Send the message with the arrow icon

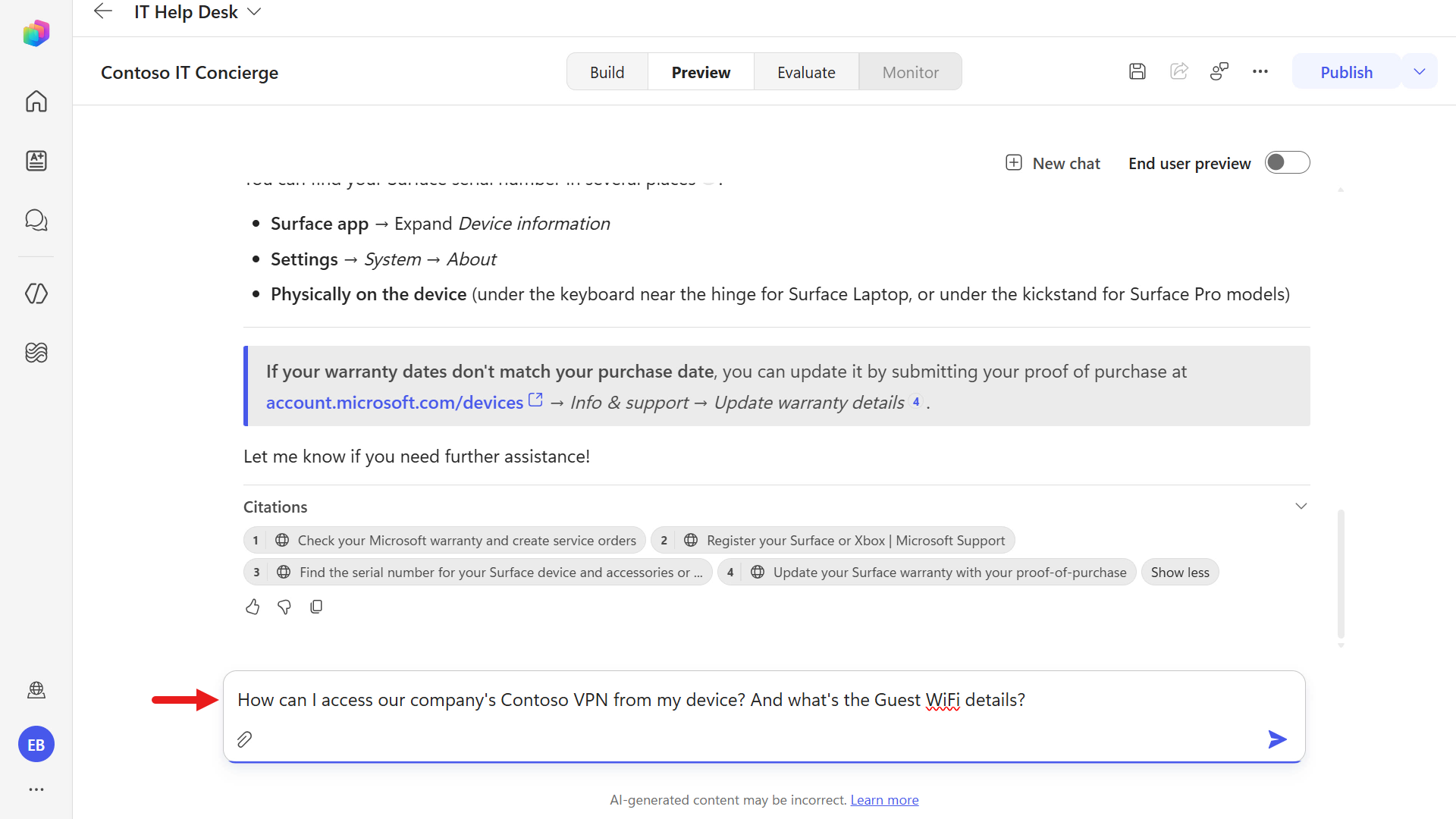tap(1277, 739)
